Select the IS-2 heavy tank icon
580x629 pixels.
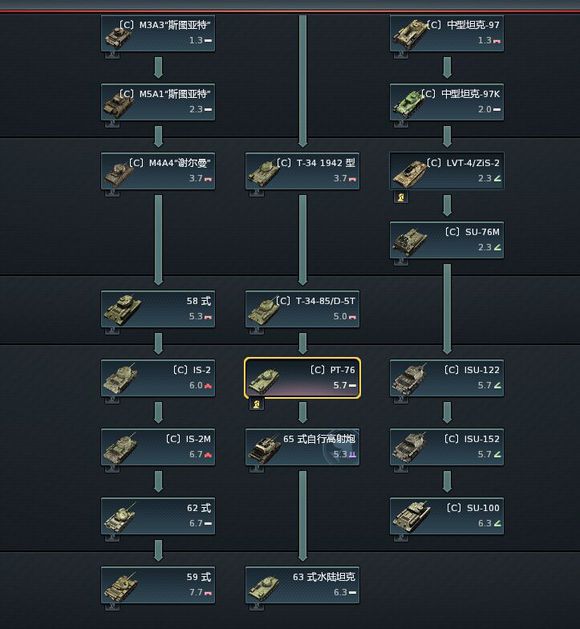tap(120, 379)
